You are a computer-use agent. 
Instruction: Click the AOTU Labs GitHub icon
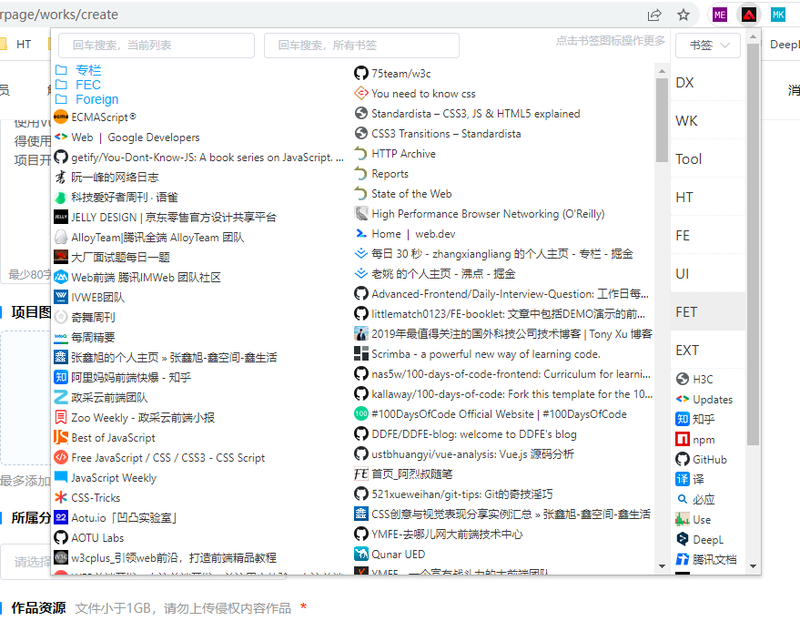[61, 537]
